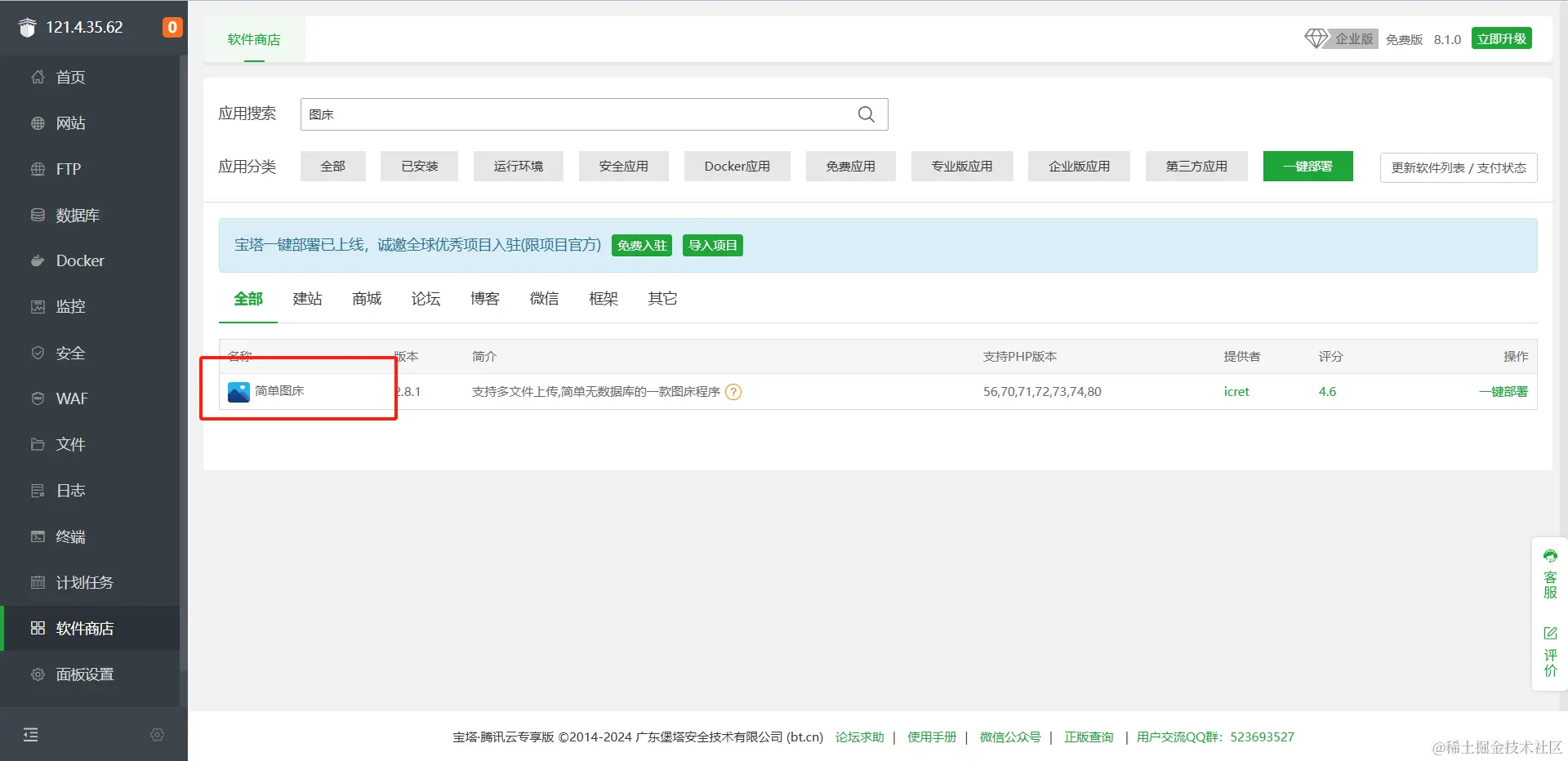1568x761 pixels.
Task: Click the 立即升级 upgrade button
Action: [1502, 38]
